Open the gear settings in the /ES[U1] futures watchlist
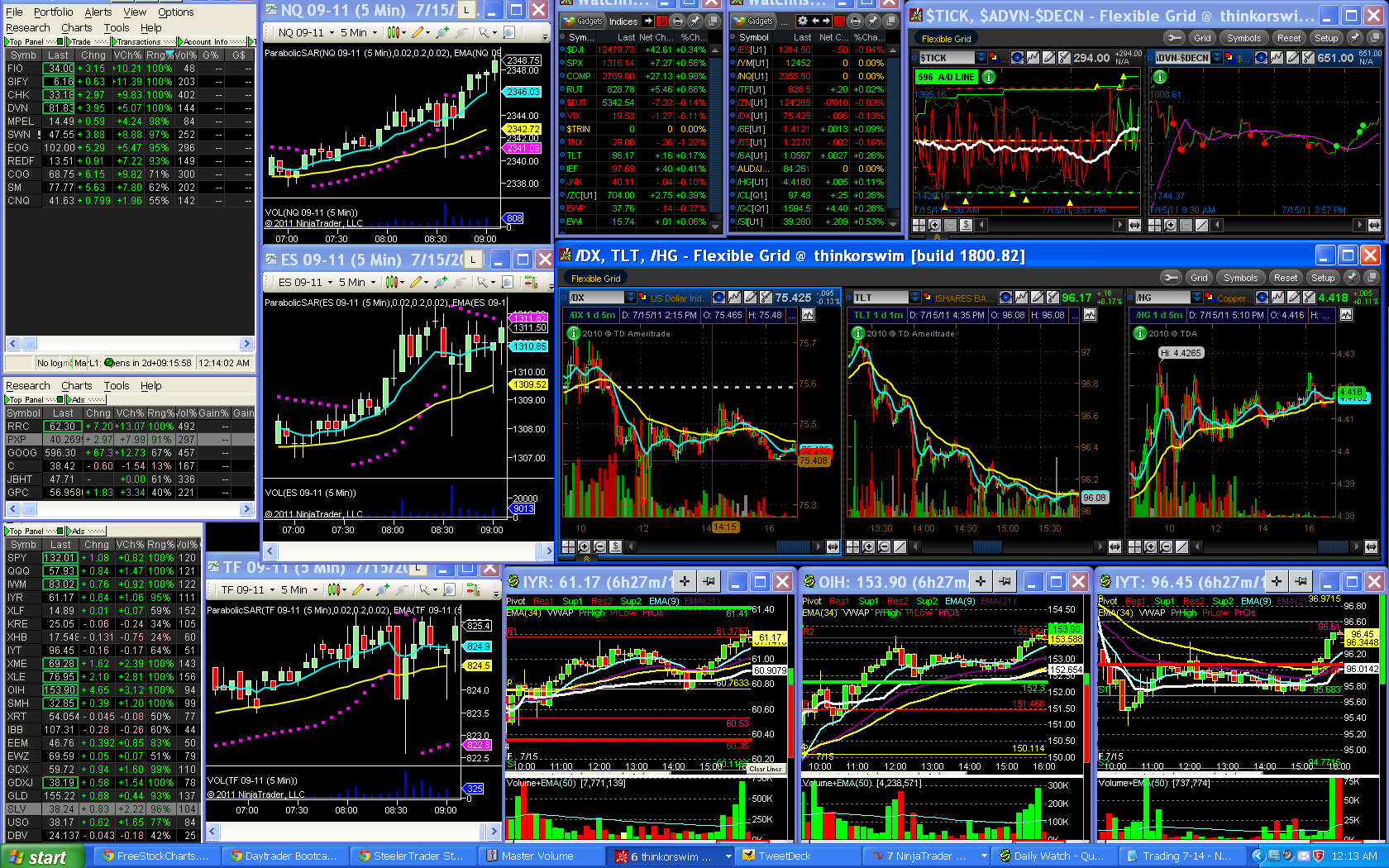This screenshot has width=1389, height=868. [802, 21]
